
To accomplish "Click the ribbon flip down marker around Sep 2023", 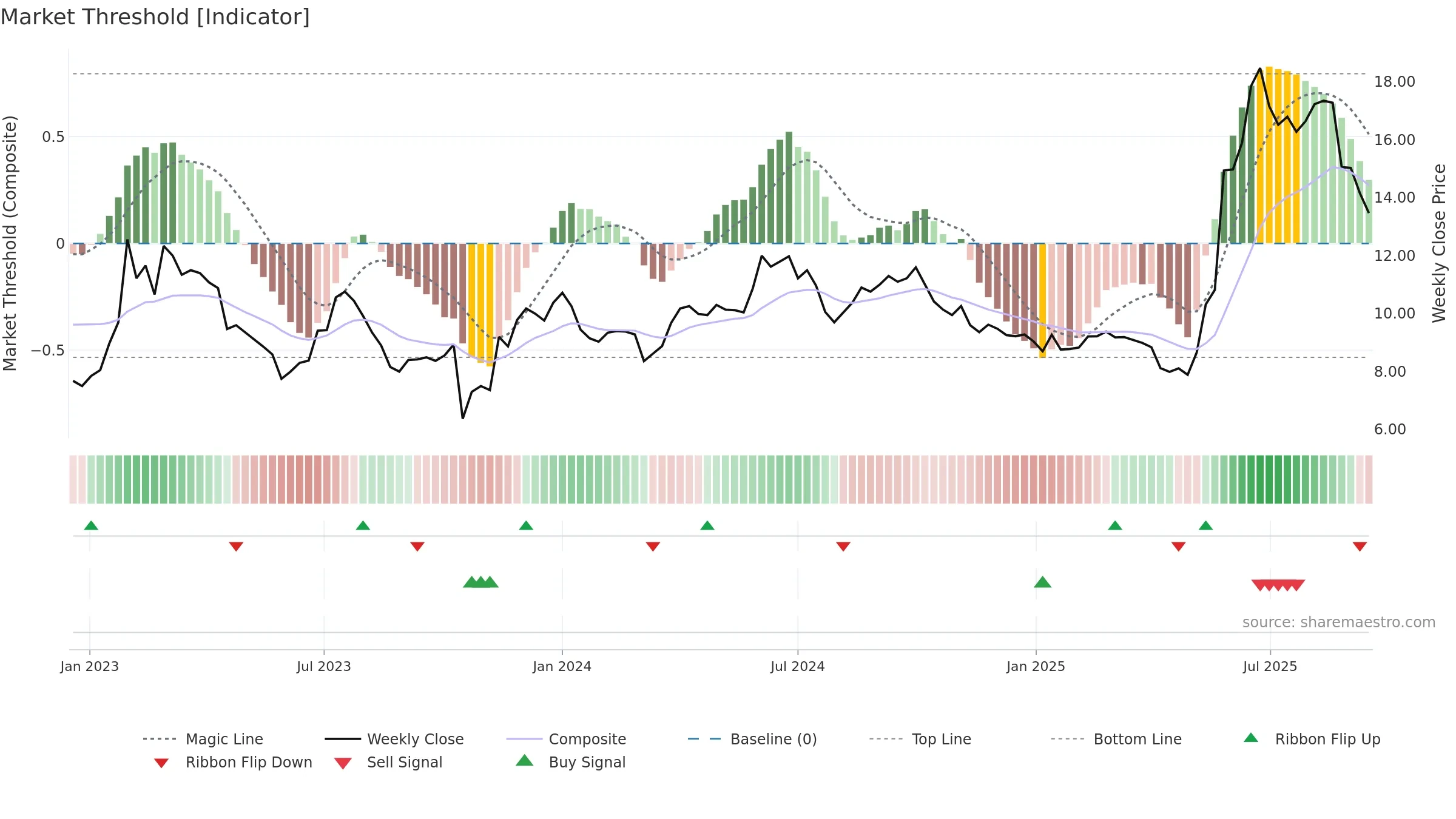I will (x=417, y=547).
